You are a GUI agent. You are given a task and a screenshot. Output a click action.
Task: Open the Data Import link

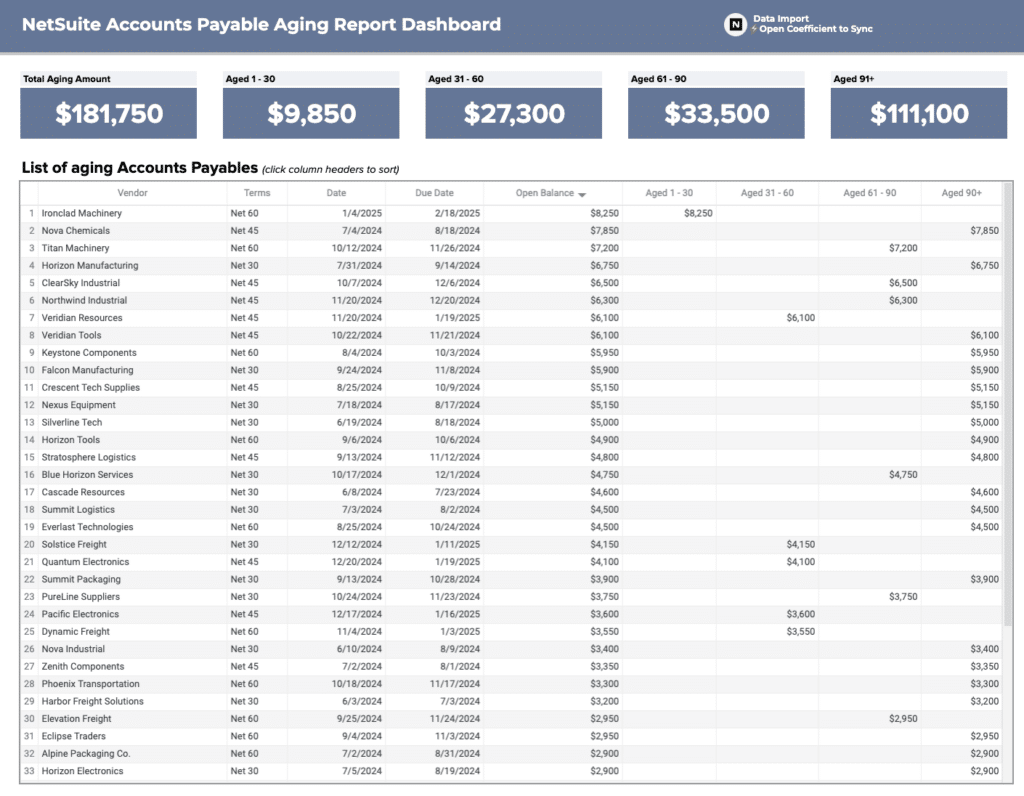(780, 19)
